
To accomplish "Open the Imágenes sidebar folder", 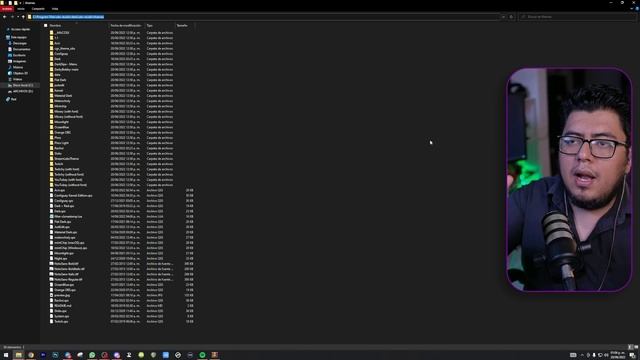I will (17, 61).
